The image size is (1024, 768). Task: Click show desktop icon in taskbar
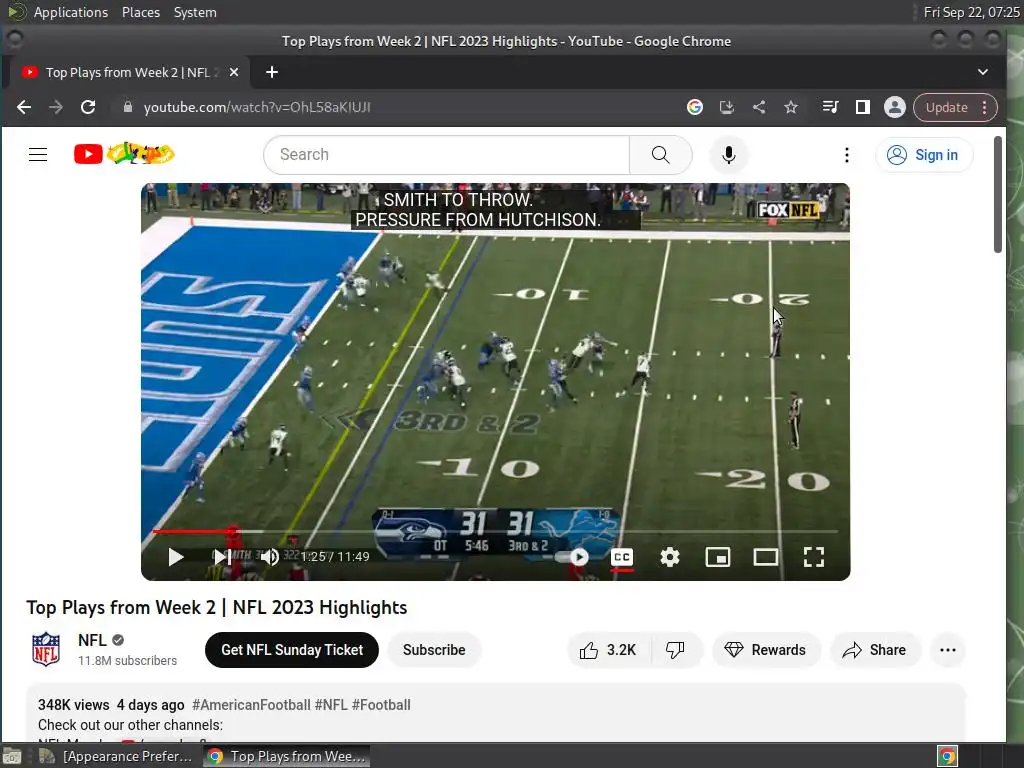coord(12,756)
